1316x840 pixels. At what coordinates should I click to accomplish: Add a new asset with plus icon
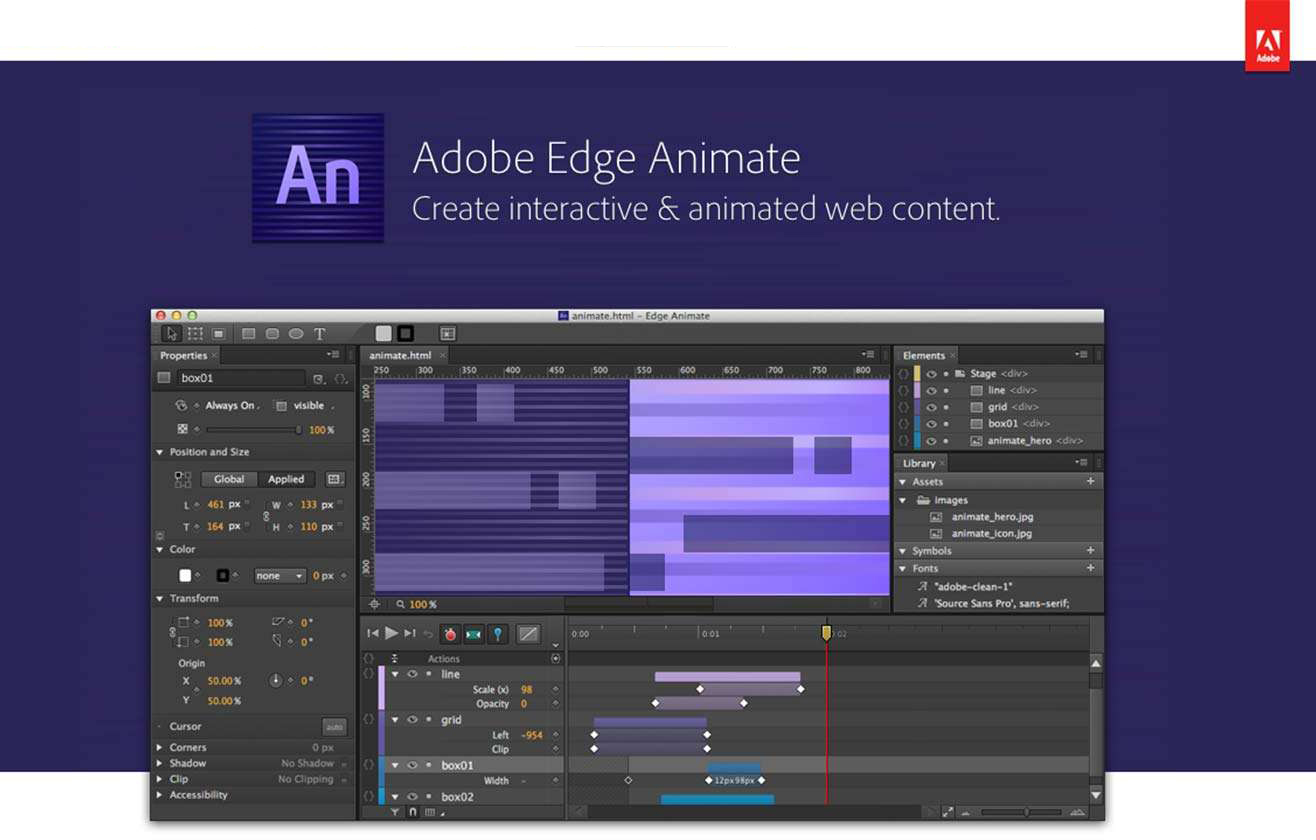pos(1090,482)
